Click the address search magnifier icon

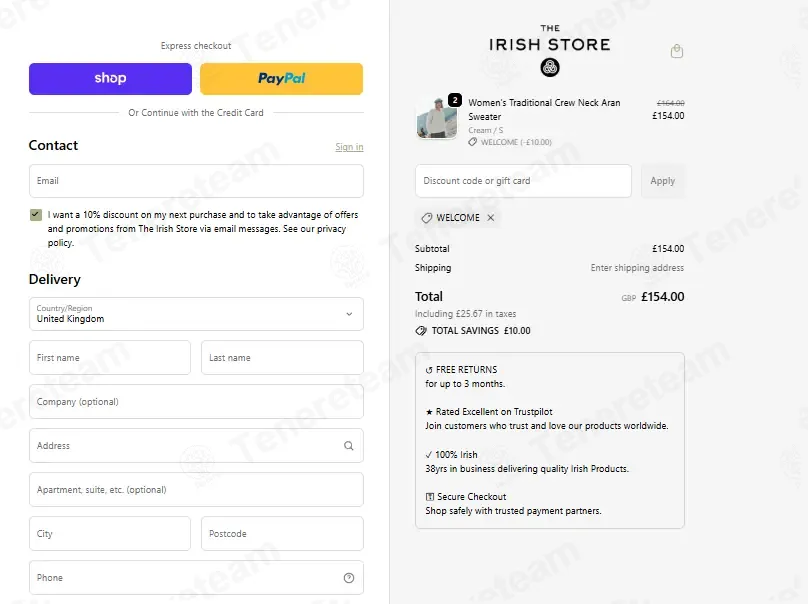pyautogui.click(x=349, y=446)
